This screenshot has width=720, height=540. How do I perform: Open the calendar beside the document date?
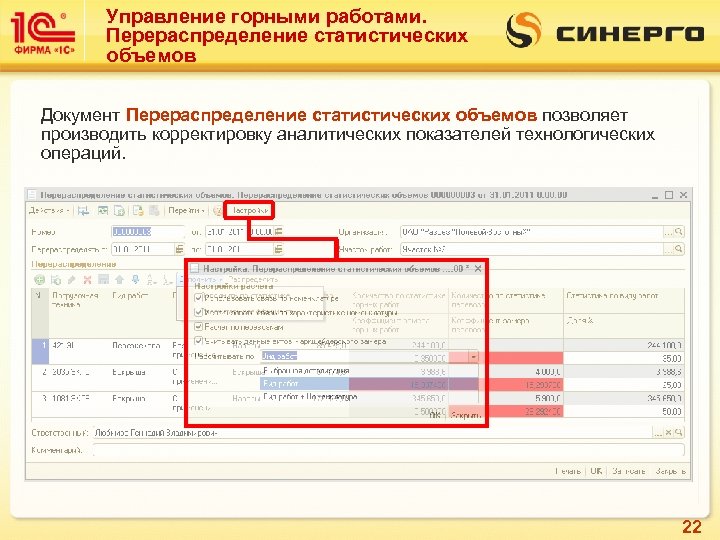point(278,231)
